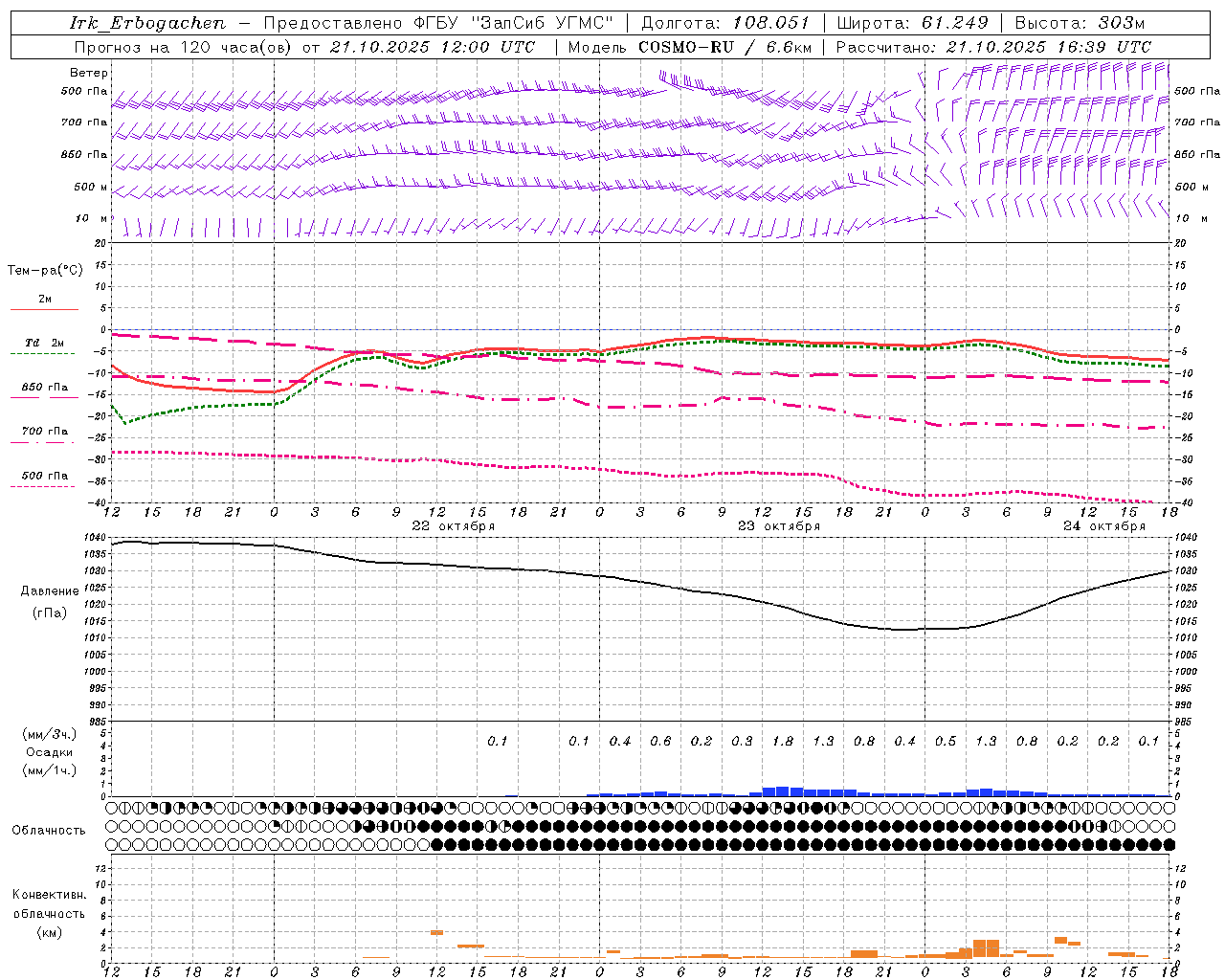The width and height of the screenshot is (1225, 980).
Task: Click the 2м temperature legend label
Action: pyautogui.click(x=45, y=299)
